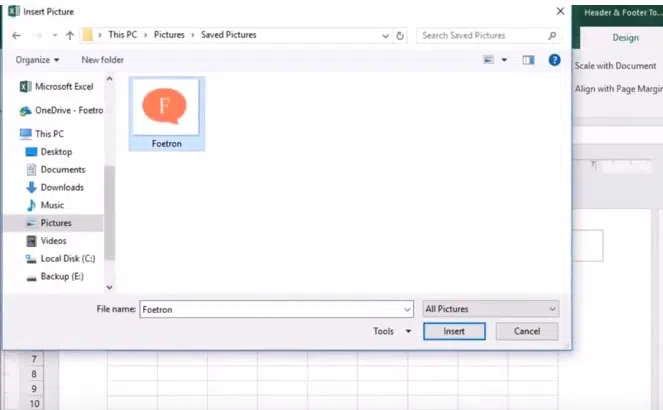
Task: Click the Foetron file name label
Action: pyautogui.click(x=167, y=144)
